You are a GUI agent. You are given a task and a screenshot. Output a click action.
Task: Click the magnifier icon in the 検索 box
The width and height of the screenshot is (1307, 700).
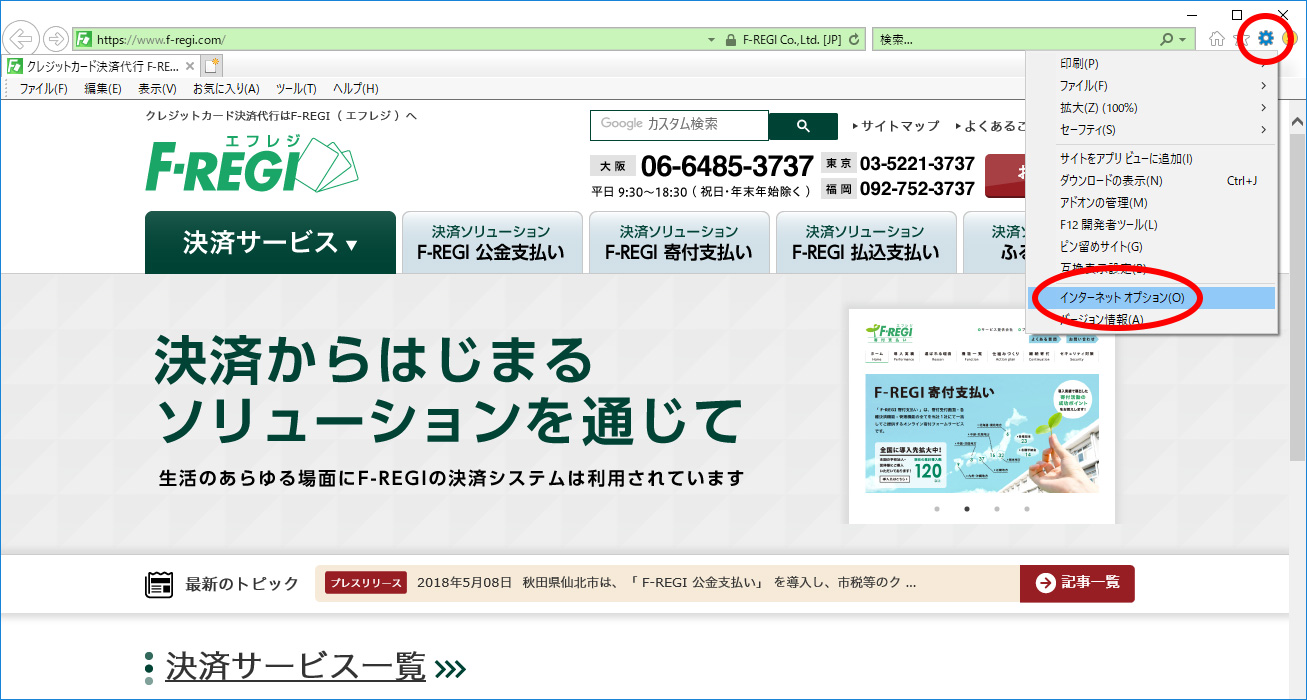click(x=1166, y=40)
